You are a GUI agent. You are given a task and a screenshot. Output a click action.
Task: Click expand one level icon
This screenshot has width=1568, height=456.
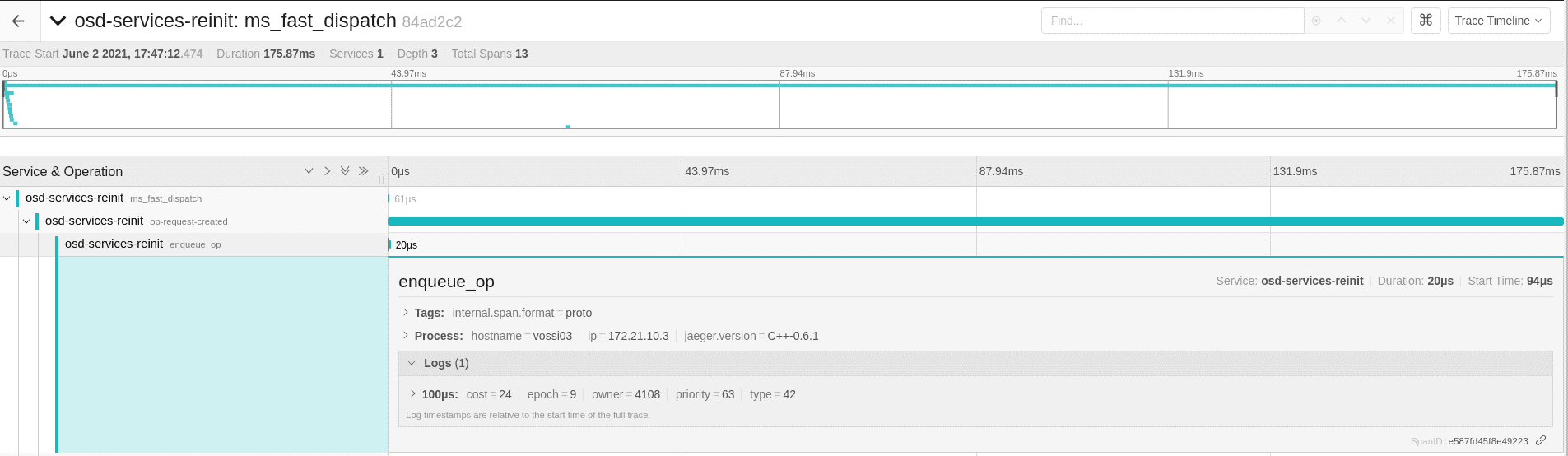[x=309, y=171]
